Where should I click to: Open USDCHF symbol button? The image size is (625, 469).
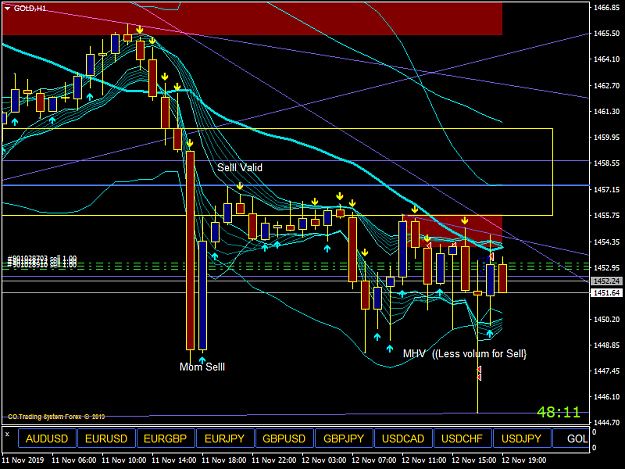coord(462,438)
